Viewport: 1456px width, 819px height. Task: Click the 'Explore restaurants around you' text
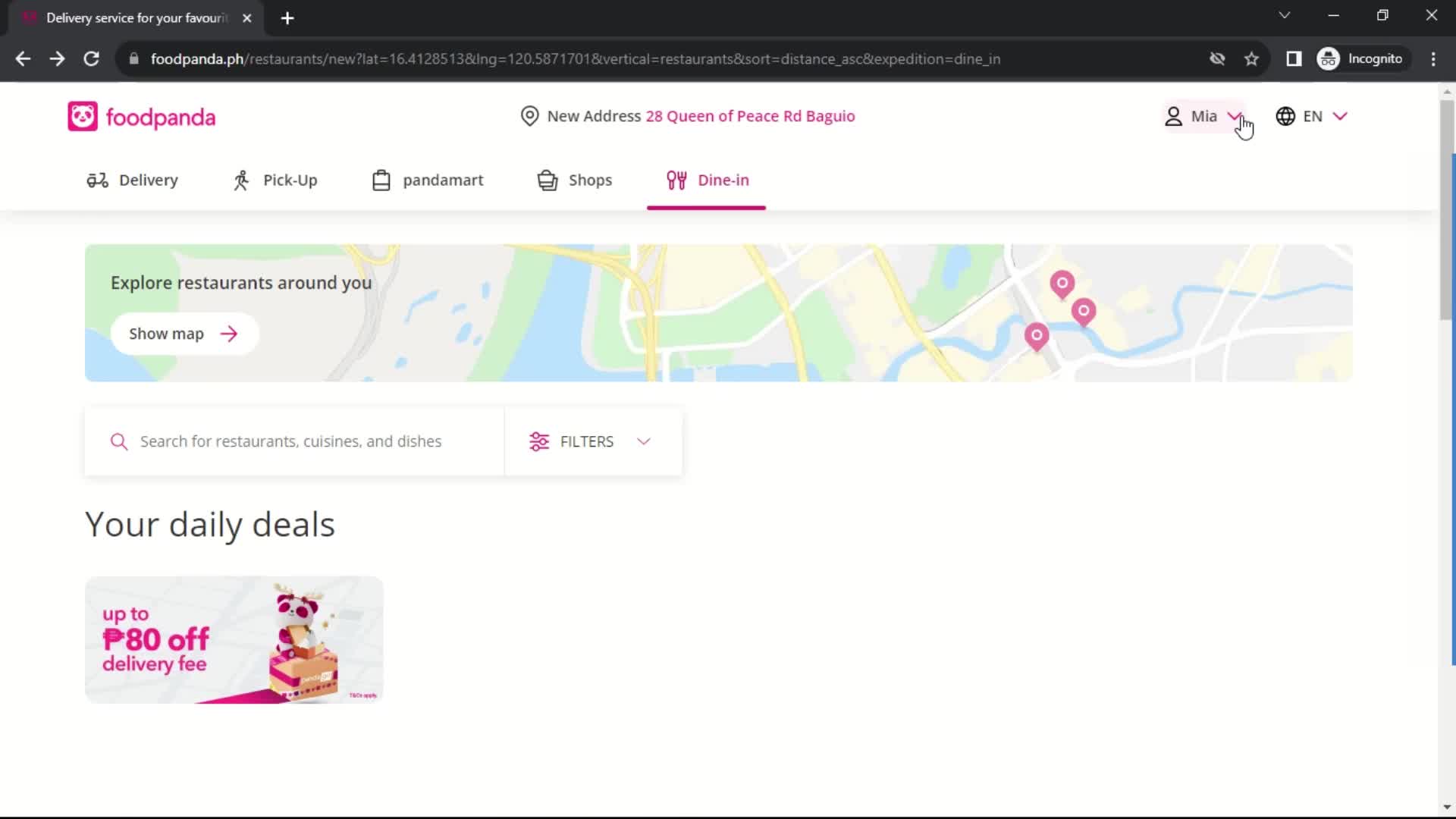coord(241,283)
